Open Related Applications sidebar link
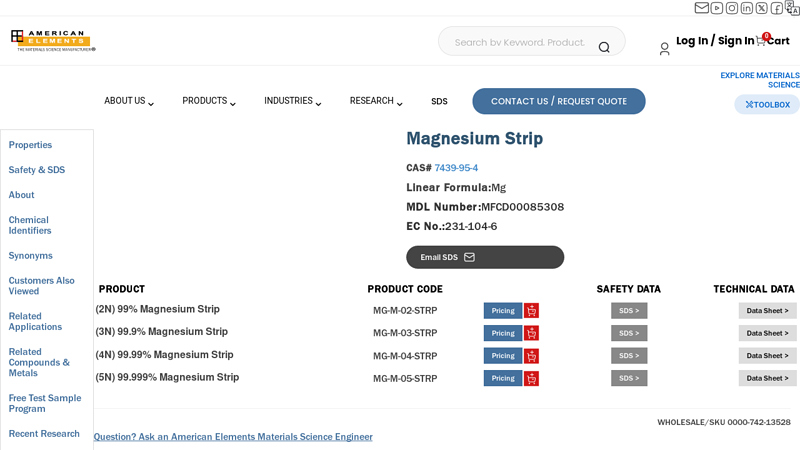Viewport: 800px width, 450px height. 35,321
